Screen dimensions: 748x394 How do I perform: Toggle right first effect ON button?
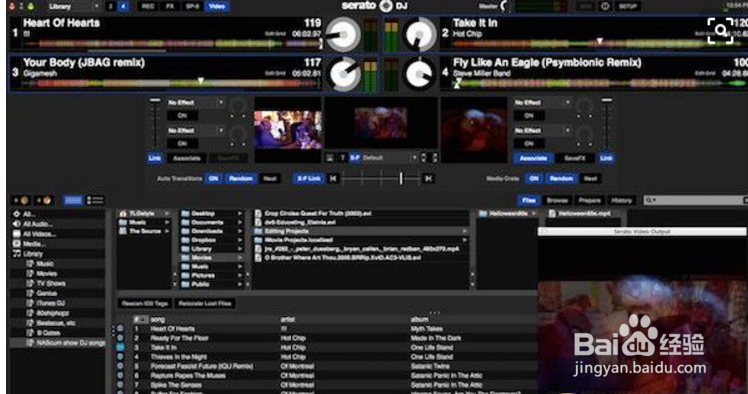tap(529, 115)
